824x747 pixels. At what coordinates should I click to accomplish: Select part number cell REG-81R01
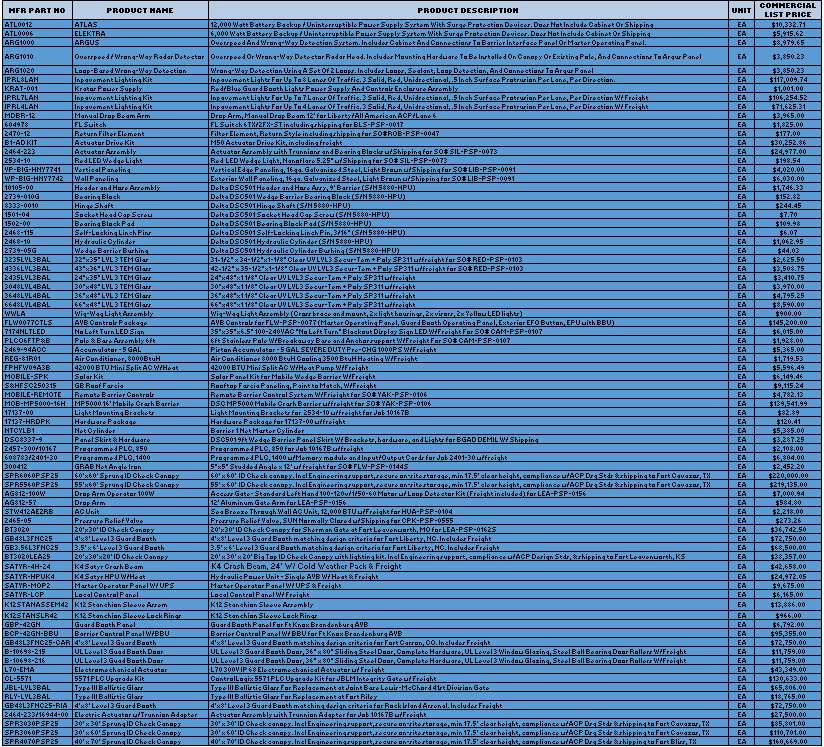click(x=37, y=359)
